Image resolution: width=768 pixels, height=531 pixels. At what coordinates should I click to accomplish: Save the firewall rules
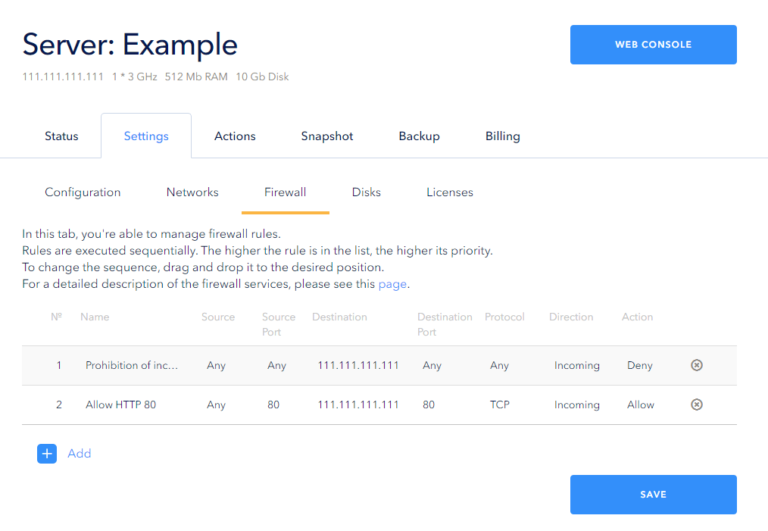point(653,494)
